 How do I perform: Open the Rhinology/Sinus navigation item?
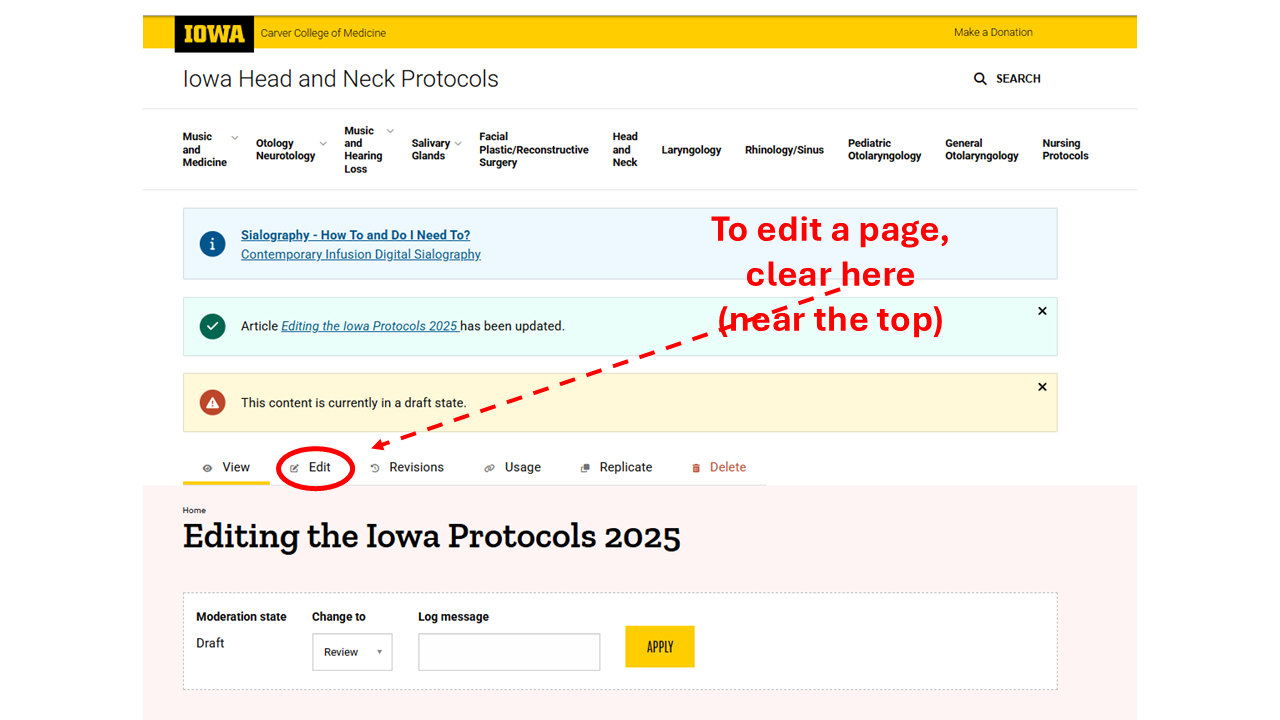784,149
